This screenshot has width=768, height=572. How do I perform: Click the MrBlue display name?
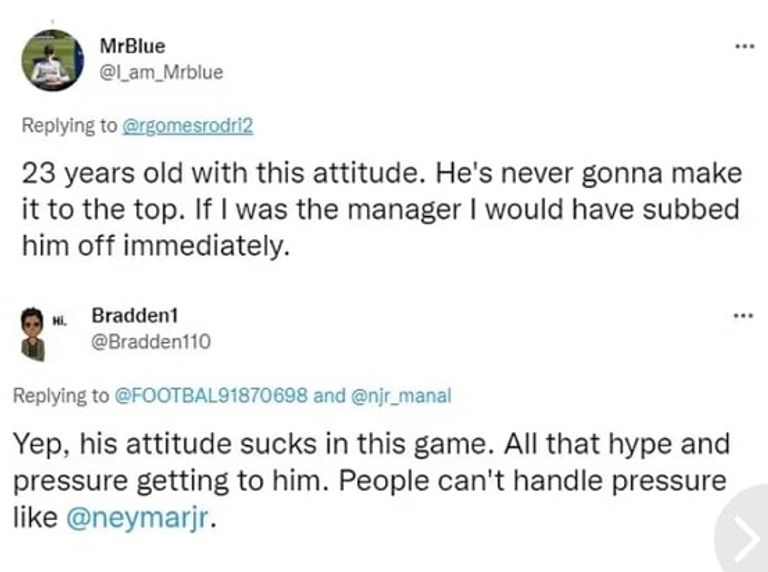click(133, 47)
